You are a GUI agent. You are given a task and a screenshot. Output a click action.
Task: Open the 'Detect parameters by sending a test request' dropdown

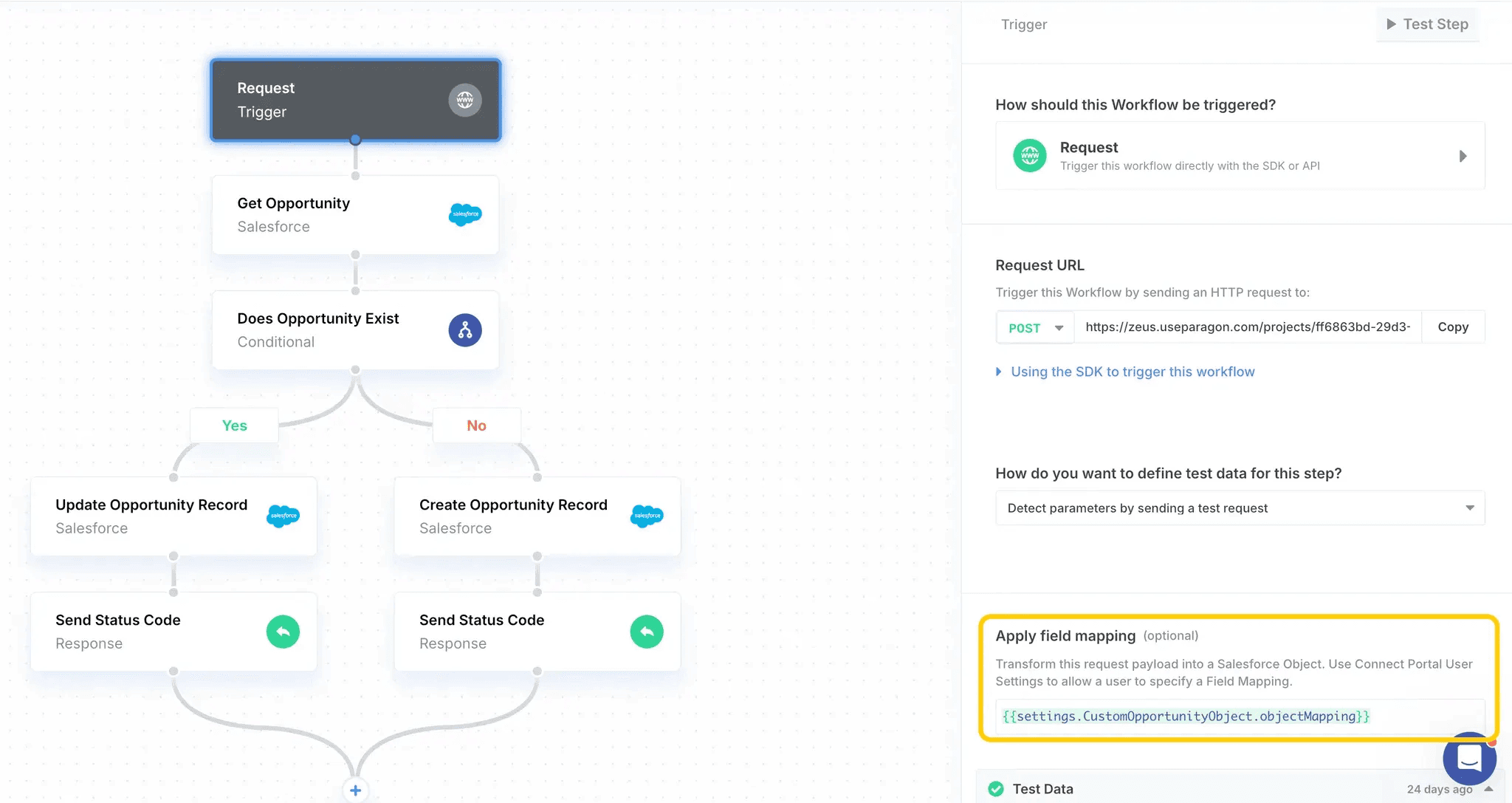tap(1240, 508)
